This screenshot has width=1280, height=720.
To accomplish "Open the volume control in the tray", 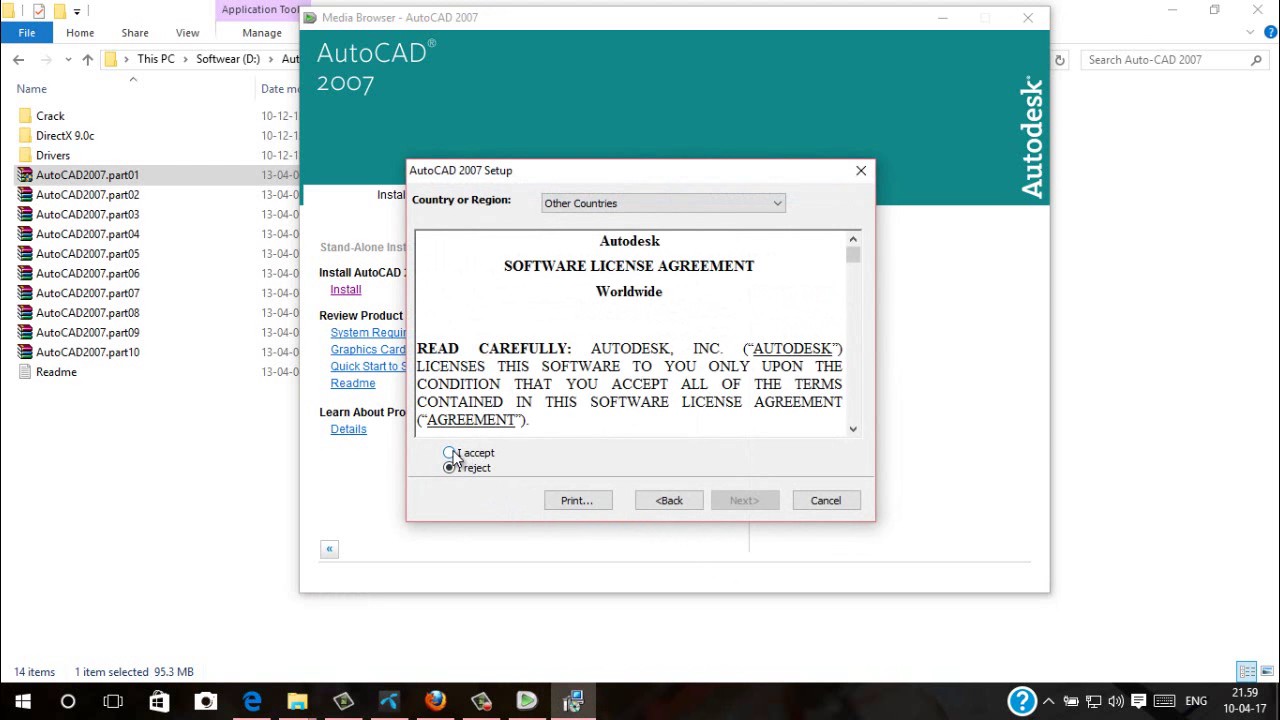I will pyautogui.click(x=1116, y=701).
